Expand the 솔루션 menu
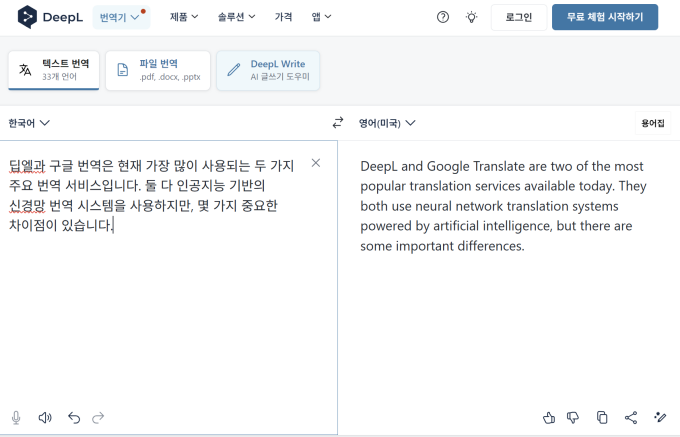Screen dimensions: 680x437 point(236,17)
